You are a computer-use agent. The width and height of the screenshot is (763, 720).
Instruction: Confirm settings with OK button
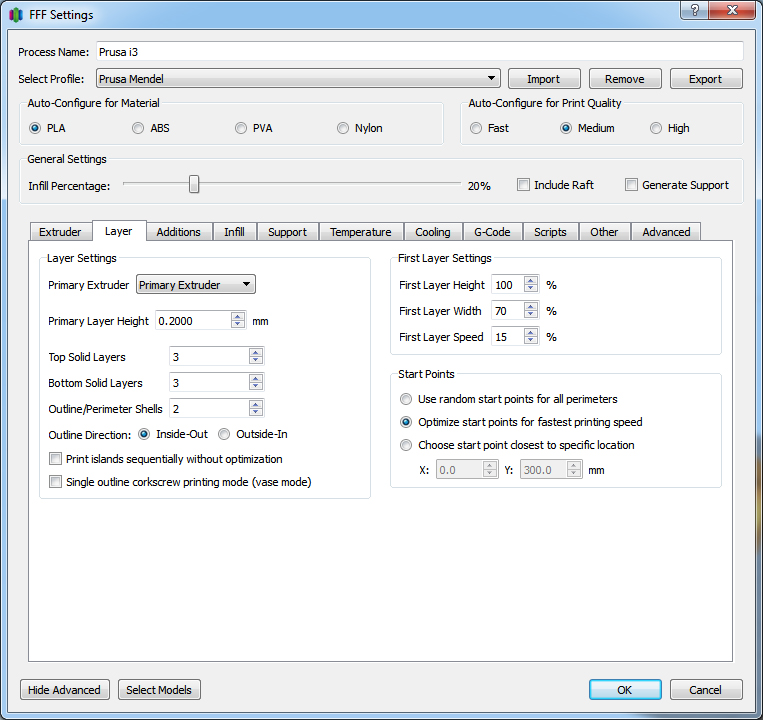[625, 690]
